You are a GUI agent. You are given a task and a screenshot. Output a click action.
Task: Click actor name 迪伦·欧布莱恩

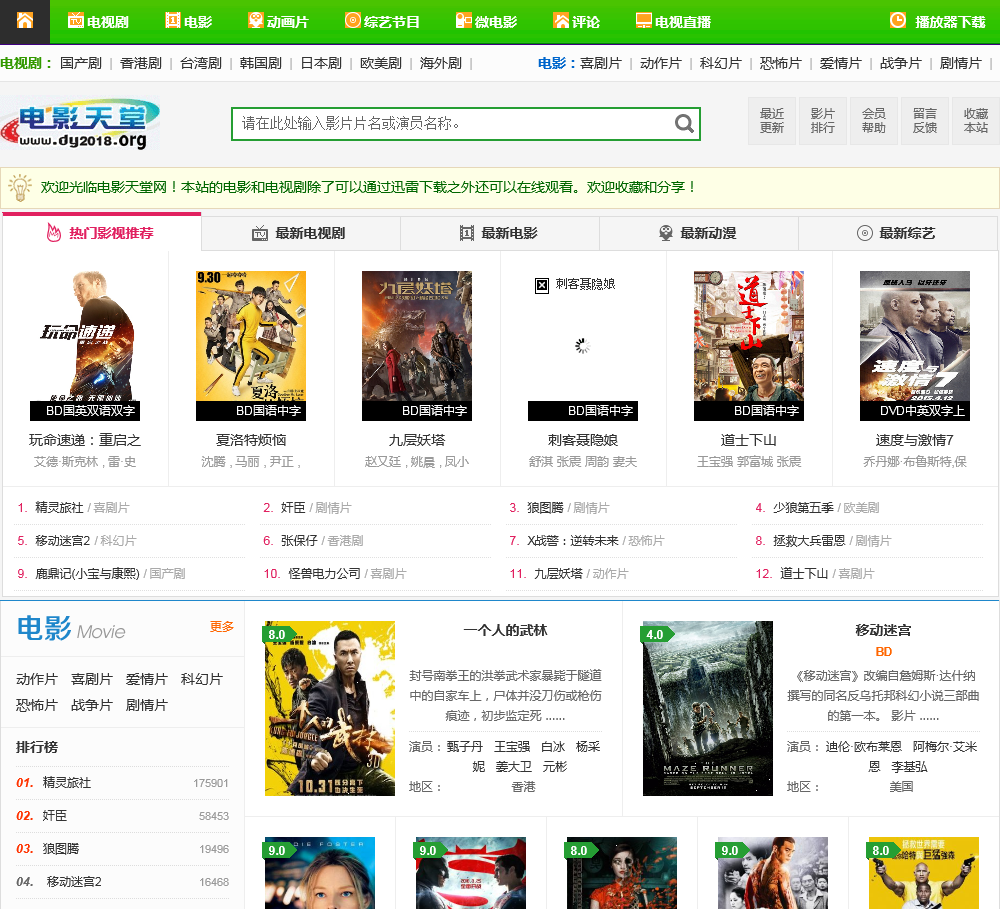(864, 747)
